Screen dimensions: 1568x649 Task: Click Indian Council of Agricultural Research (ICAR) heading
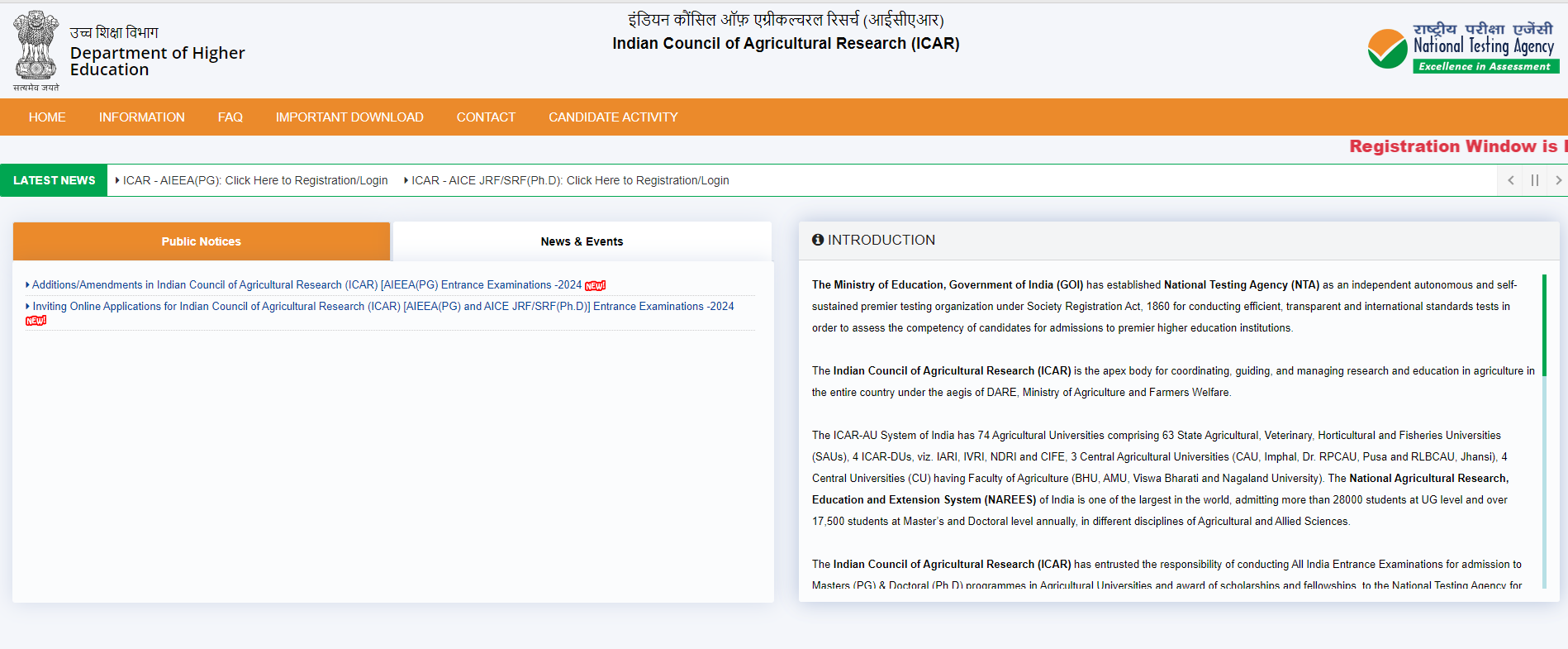(x=786, y=44)
